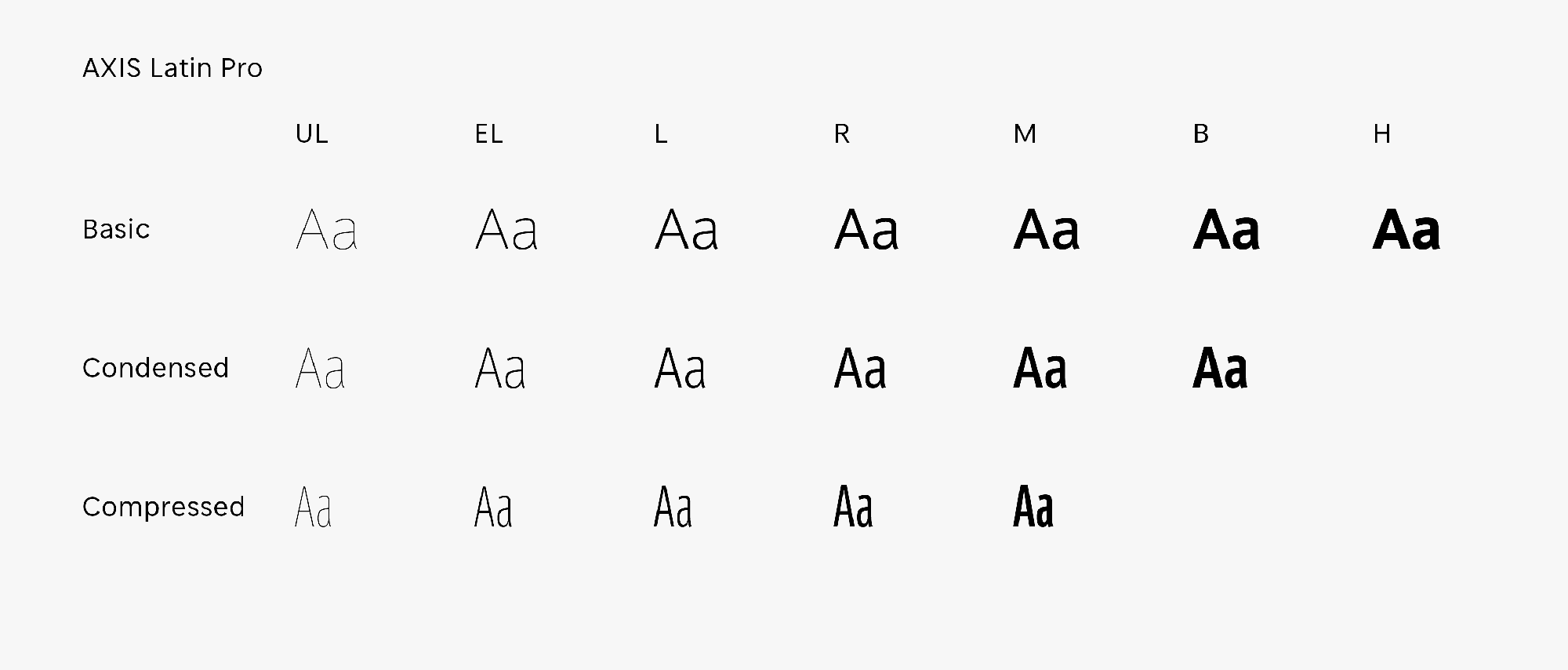Viewport: 1568px width, 670px height.
Task: Choose the Condensed UL Aa sample
Action: [x=320, y=368]
